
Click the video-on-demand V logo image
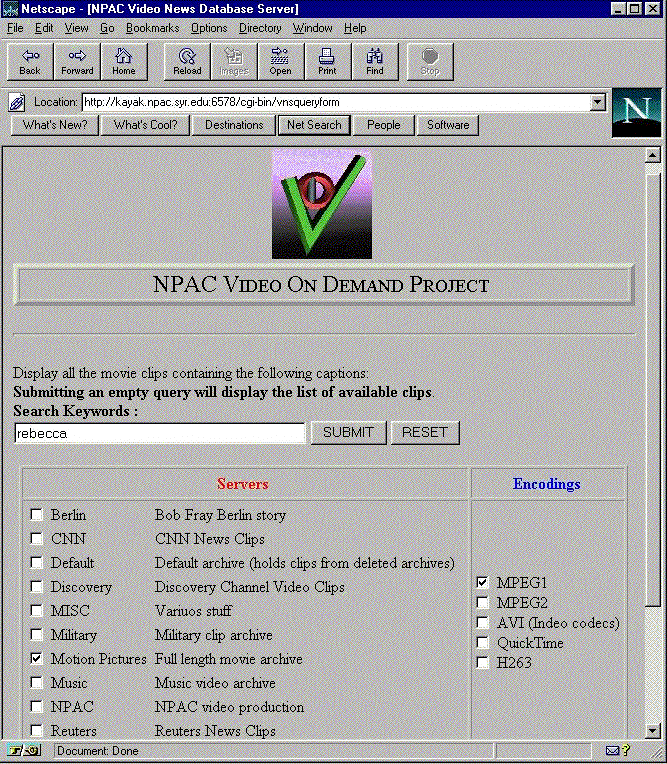pyautogui.click(x=322, y=204)
